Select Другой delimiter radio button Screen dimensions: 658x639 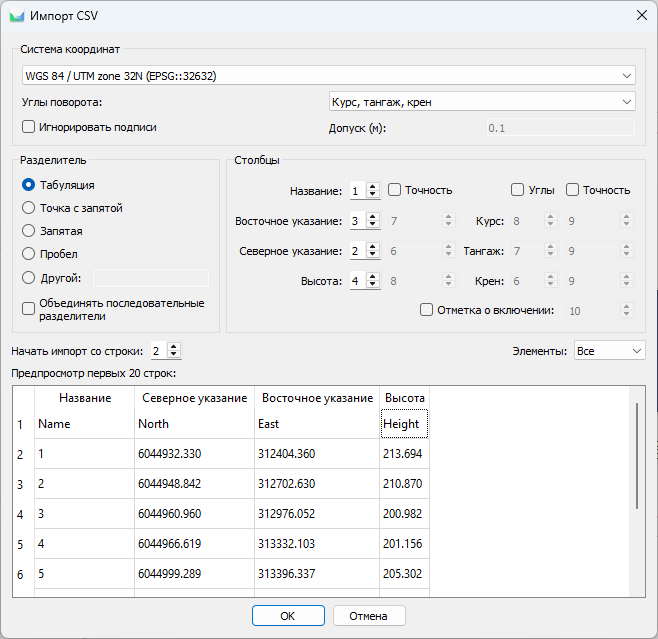tap(28, 277)
